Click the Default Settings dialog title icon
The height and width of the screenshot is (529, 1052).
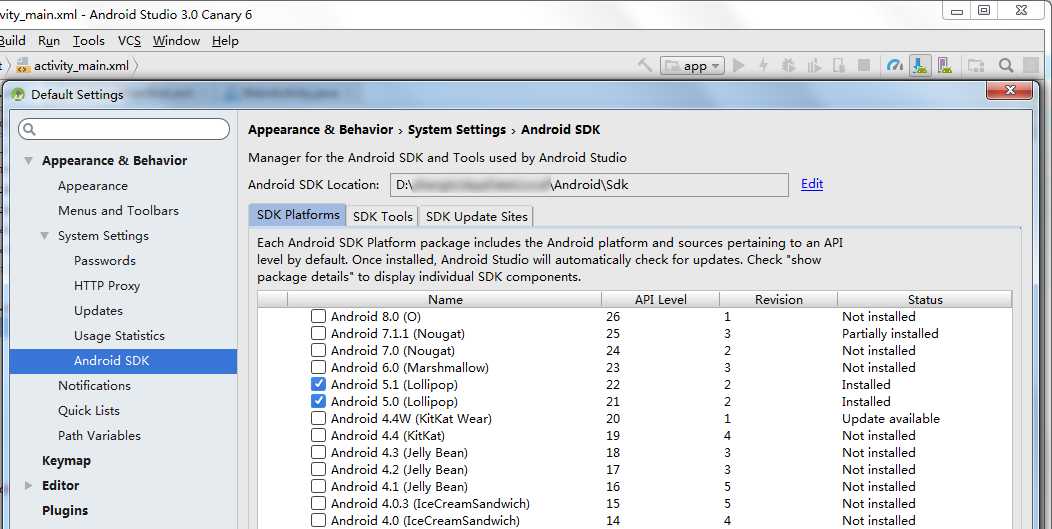pos(18,95)
